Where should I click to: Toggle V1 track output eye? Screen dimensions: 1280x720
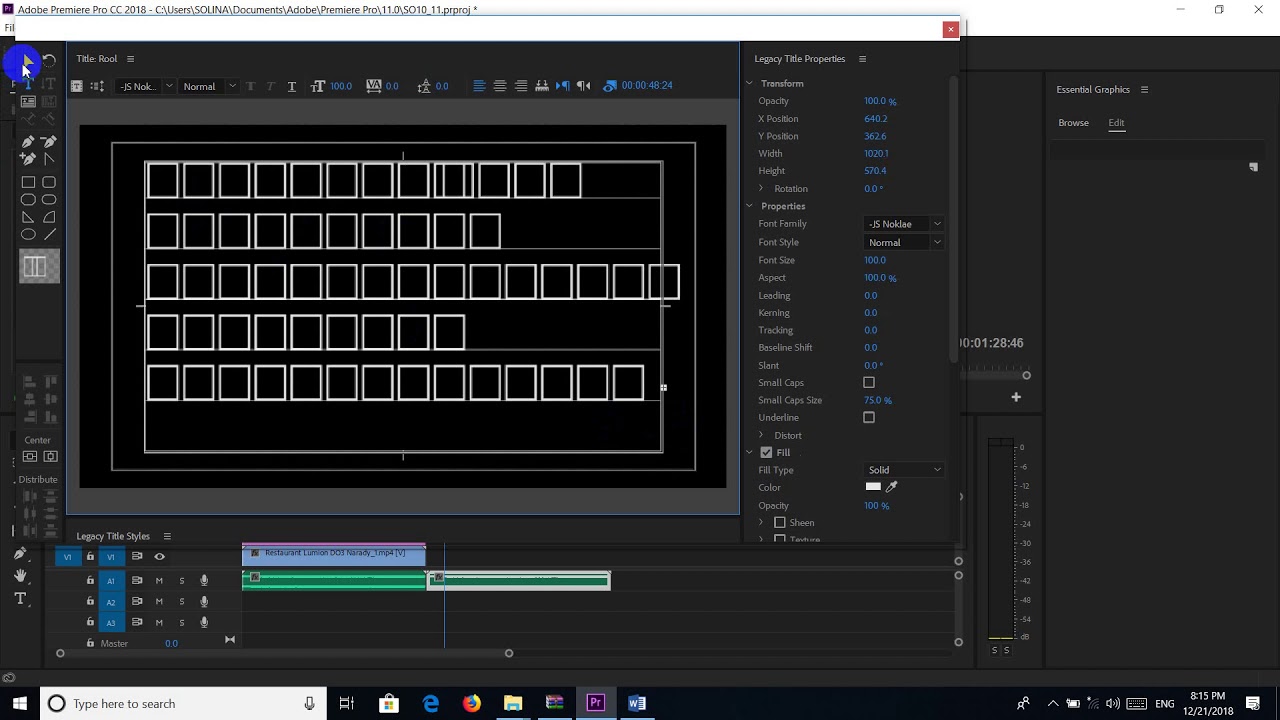pos(159,556)
